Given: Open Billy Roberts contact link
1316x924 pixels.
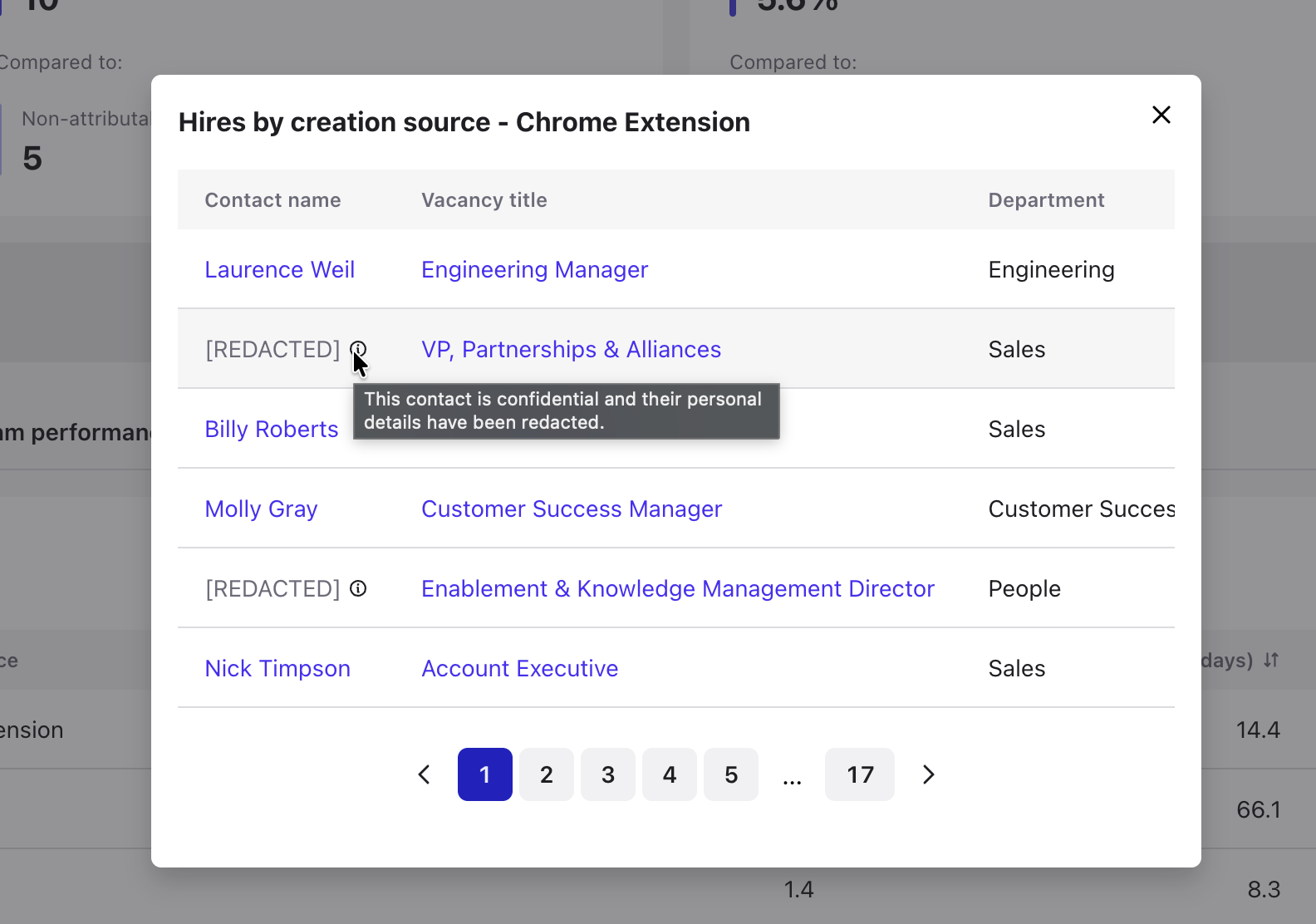Looking at the screenshot, I should [271, 430].
